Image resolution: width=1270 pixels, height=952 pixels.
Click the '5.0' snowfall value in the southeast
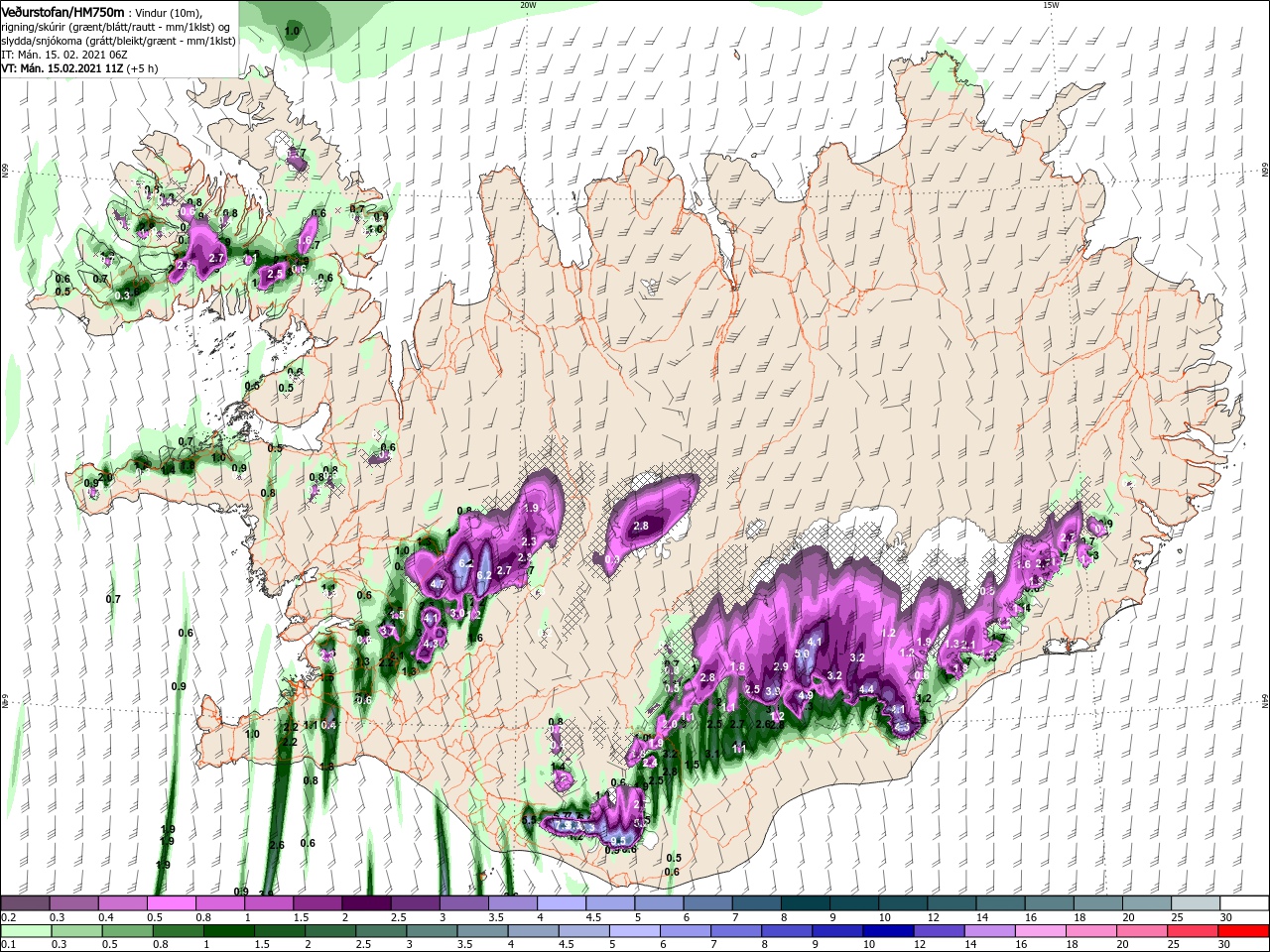coord(803,654)
